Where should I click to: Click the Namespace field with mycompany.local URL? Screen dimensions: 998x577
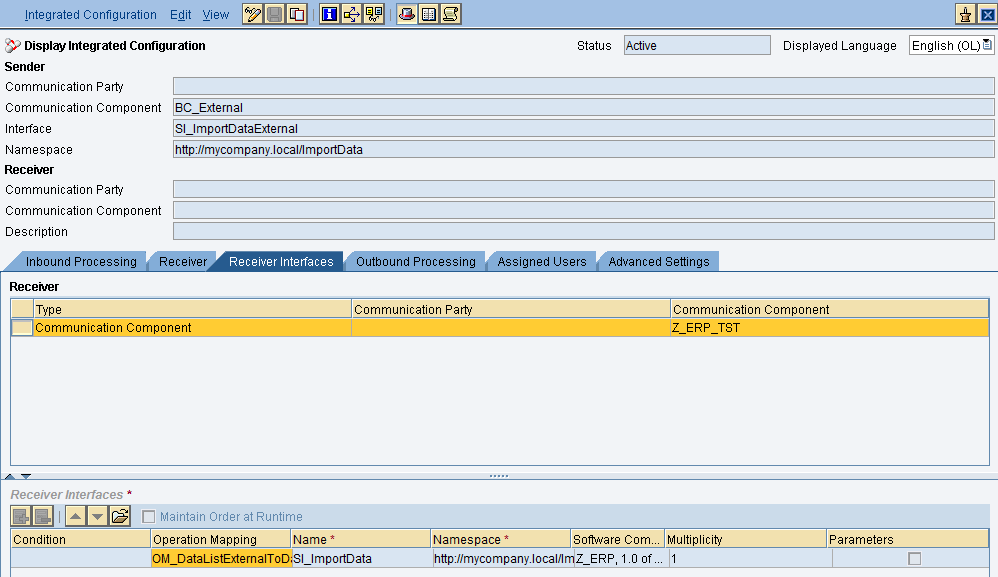point(584,149)
